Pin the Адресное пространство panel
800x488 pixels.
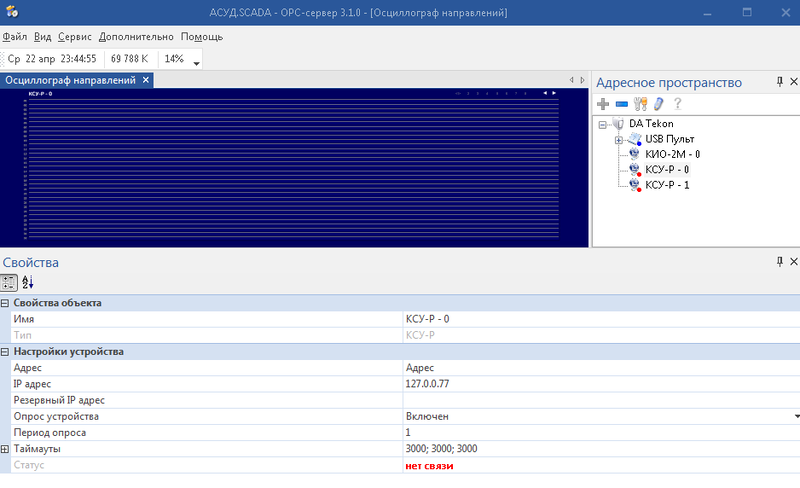(779, 82)
